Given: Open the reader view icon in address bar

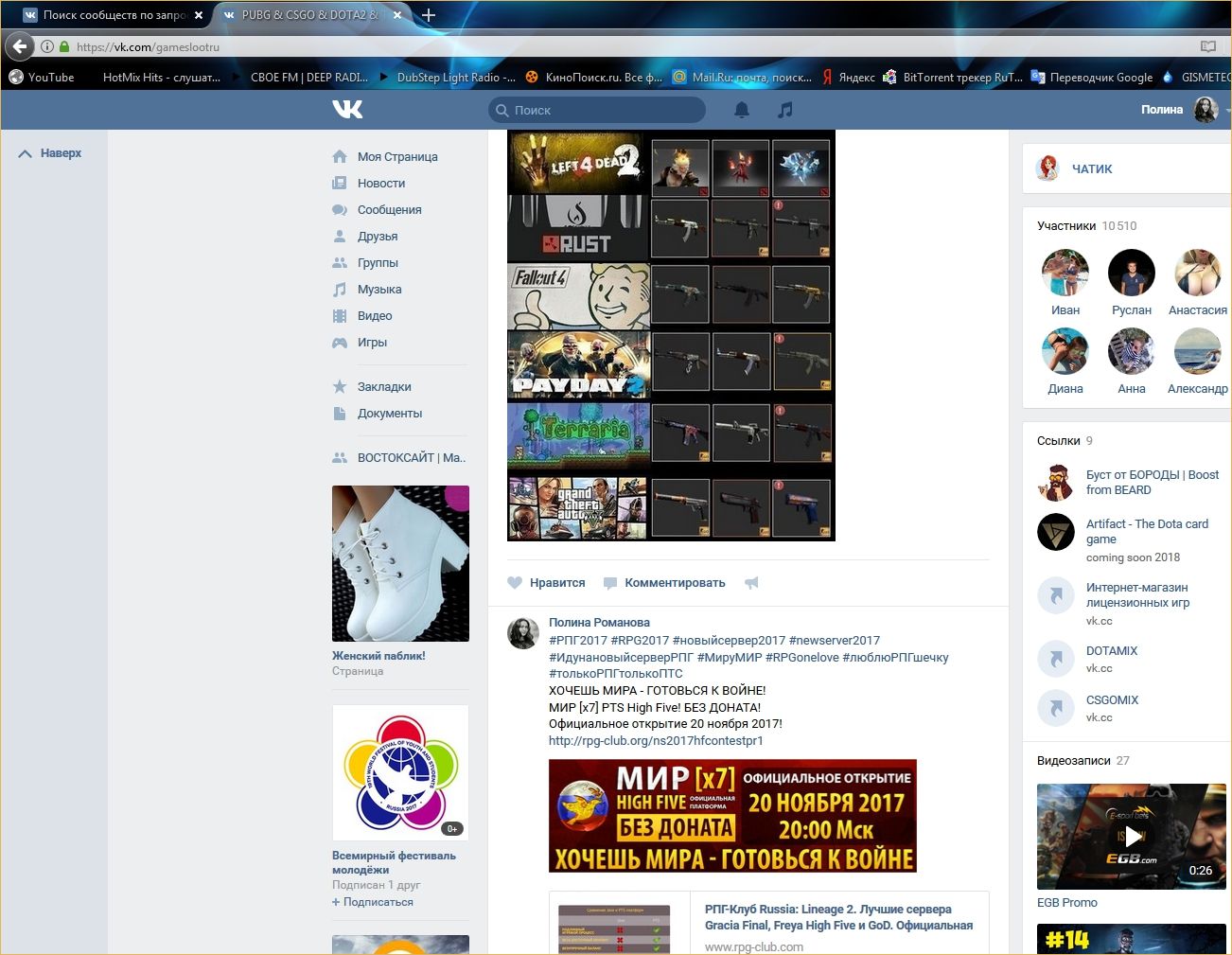Looking at the screenshot, I should pyautogui.click(x=1207, y=46).
